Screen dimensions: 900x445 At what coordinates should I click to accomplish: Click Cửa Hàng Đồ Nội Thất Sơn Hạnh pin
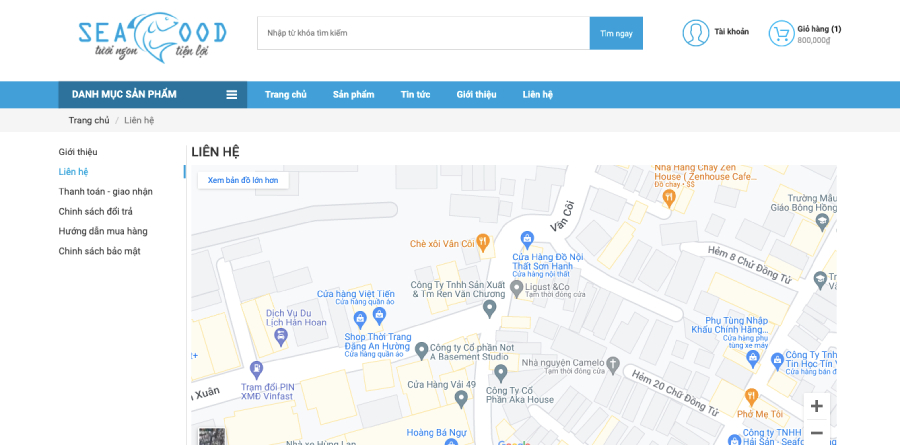[527, 238]
